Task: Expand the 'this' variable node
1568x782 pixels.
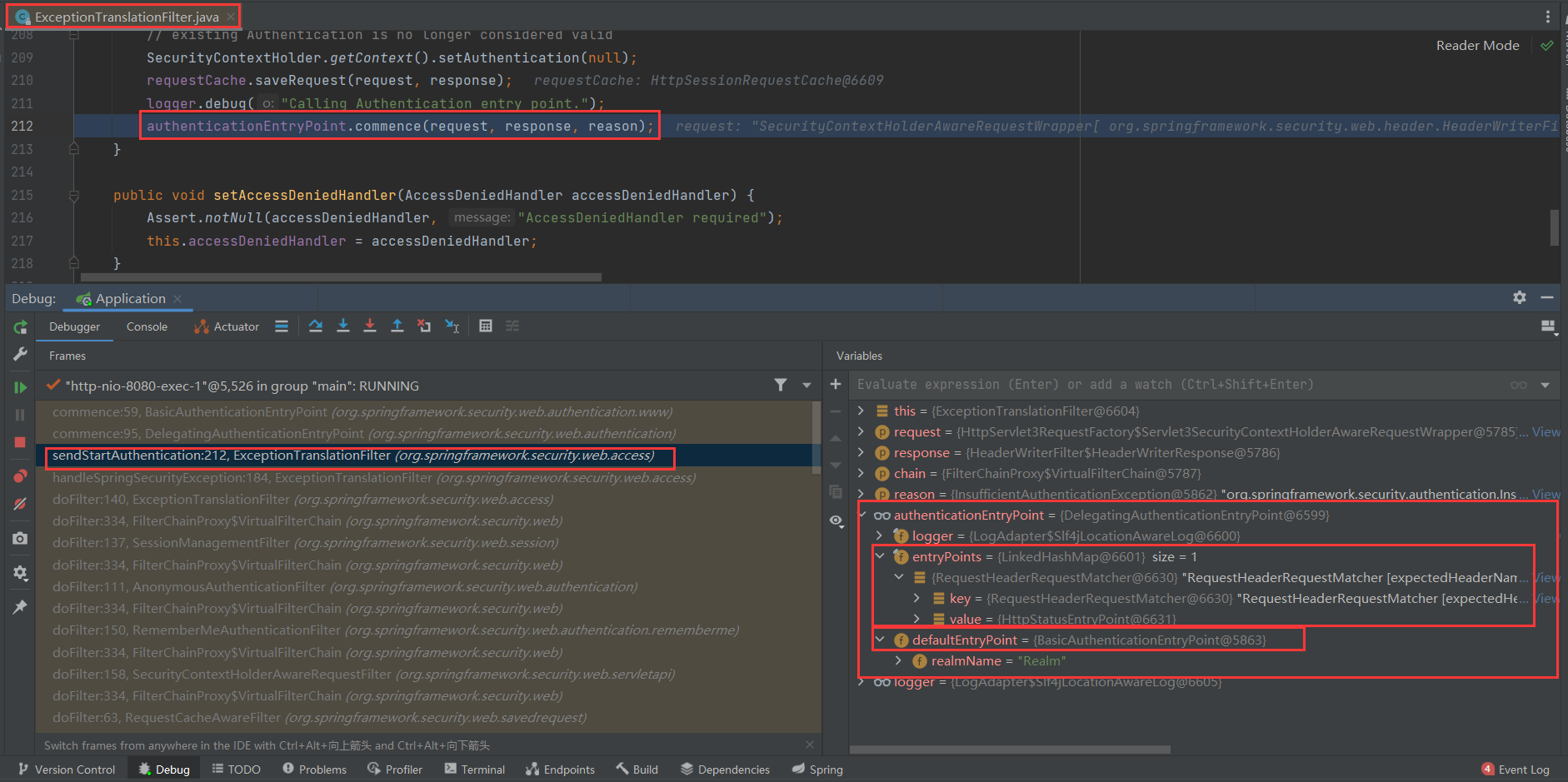Action: [861, 411]
